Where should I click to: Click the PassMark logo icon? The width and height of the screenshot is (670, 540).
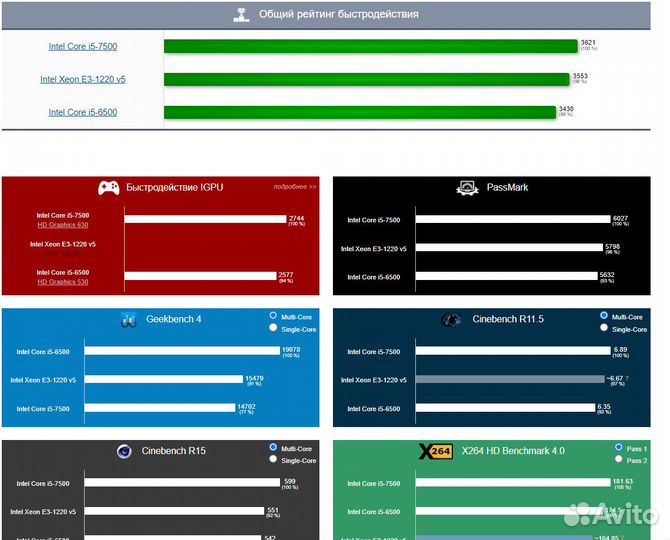coord(466,187)
